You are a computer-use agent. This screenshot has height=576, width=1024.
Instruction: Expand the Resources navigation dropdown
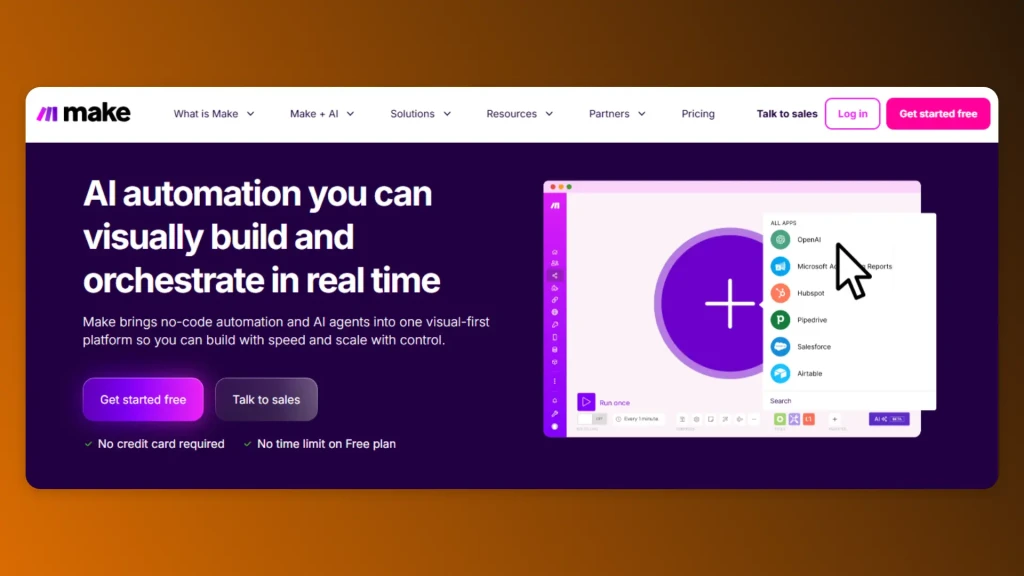pos(518,113)
